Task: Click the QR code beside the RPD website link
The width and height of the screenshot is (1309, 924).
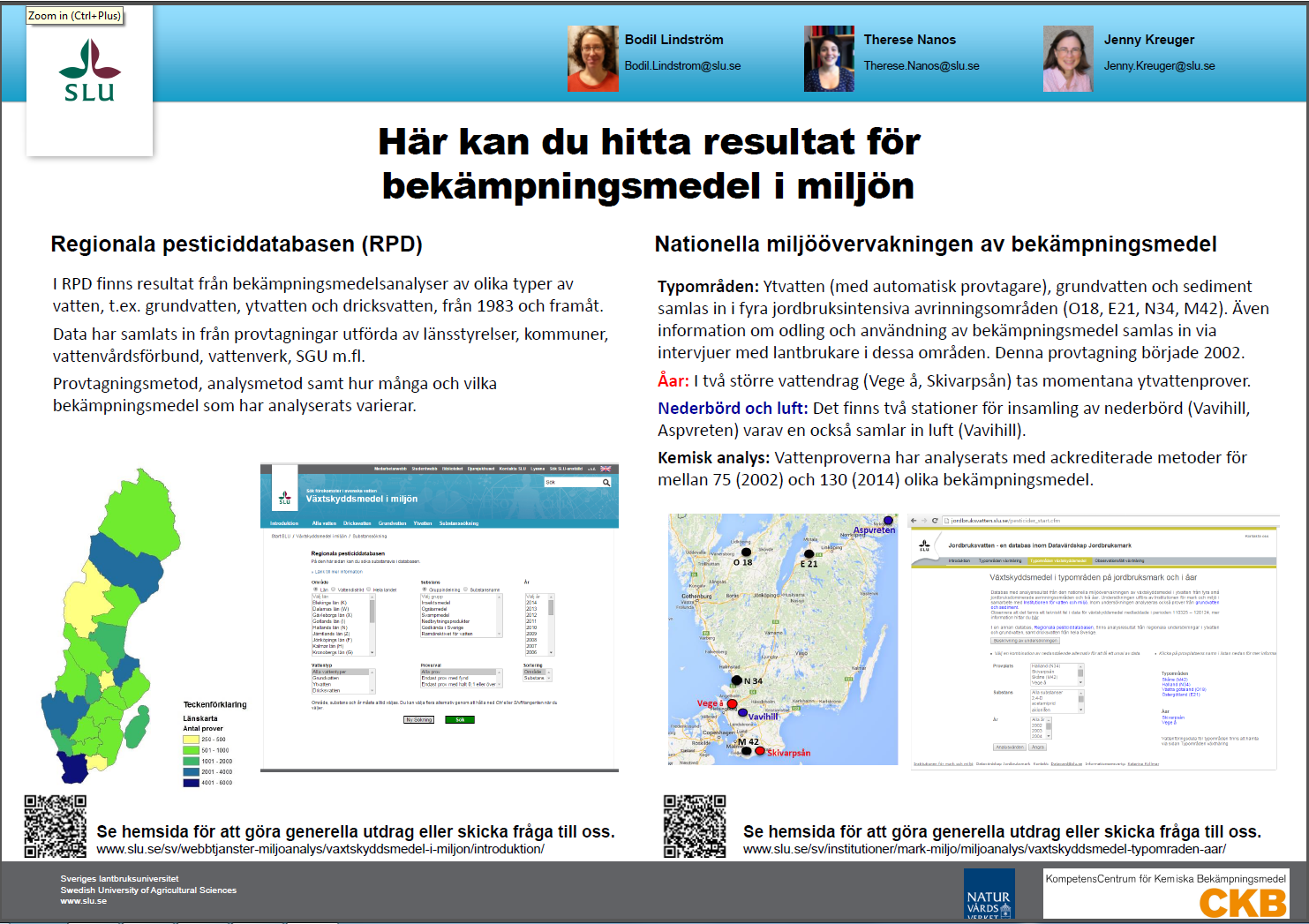Action: pos(56,826)
